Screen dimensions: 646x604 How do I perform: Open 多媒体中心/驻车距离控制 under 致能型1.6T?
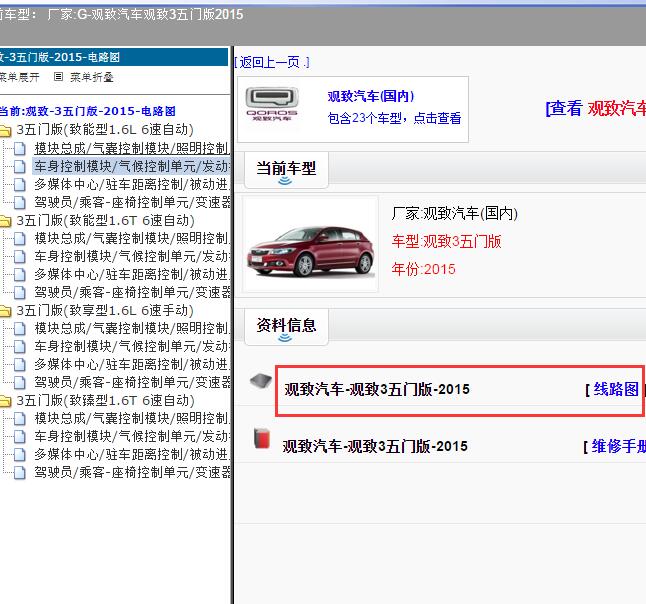(132, 274)
